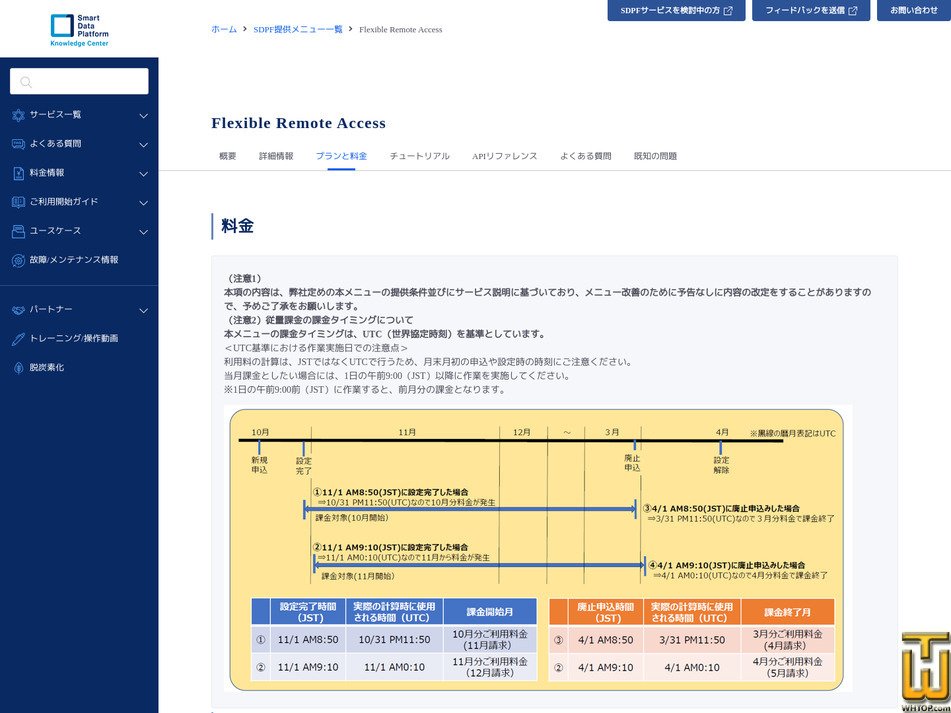This screenshot has height=713, width=951.
Task: Click the パートナー handshake icon
Action: point(18,310)
